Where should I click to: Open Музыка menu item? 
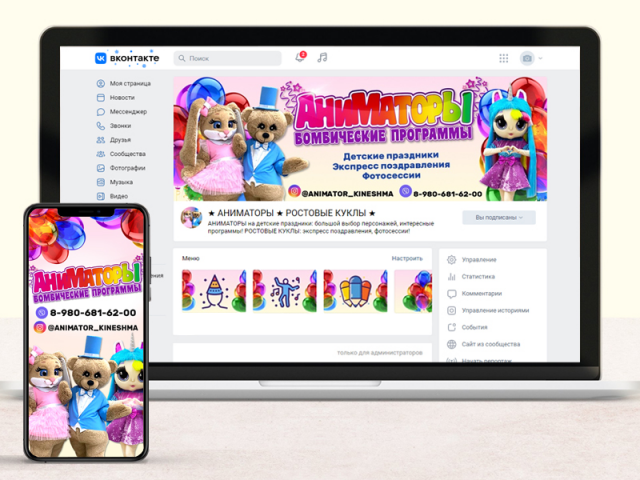coord(121,182)
